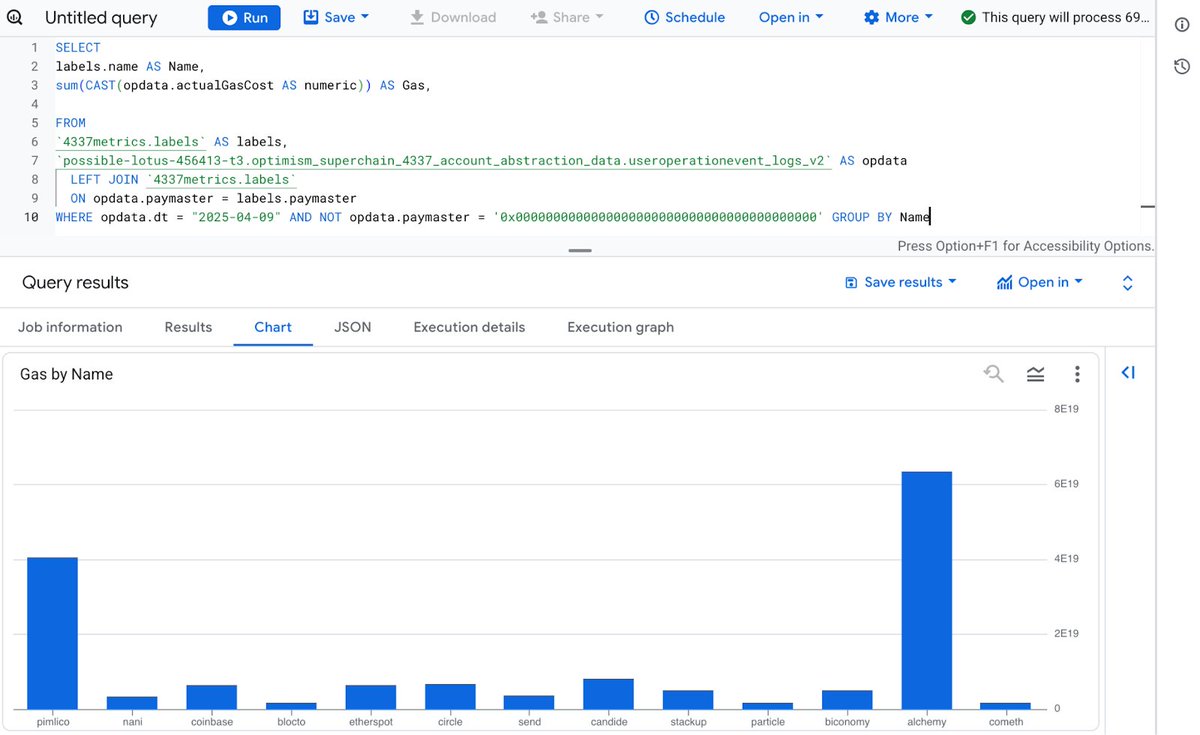This screenshot has width=1200, height=735.
Task: Open the More settings dropdown
Action: tap(898, 17)
